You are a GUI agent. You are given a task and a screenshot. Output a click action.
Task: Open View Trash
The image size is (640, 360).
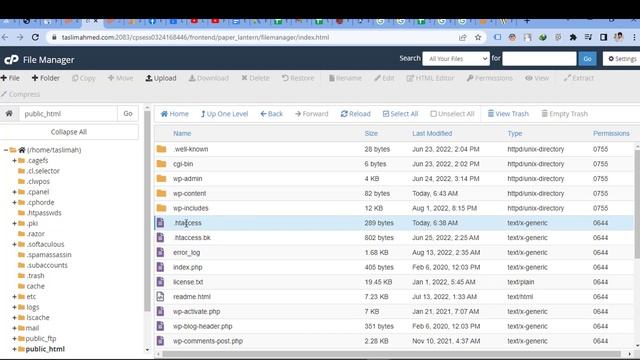click(508, 114)
